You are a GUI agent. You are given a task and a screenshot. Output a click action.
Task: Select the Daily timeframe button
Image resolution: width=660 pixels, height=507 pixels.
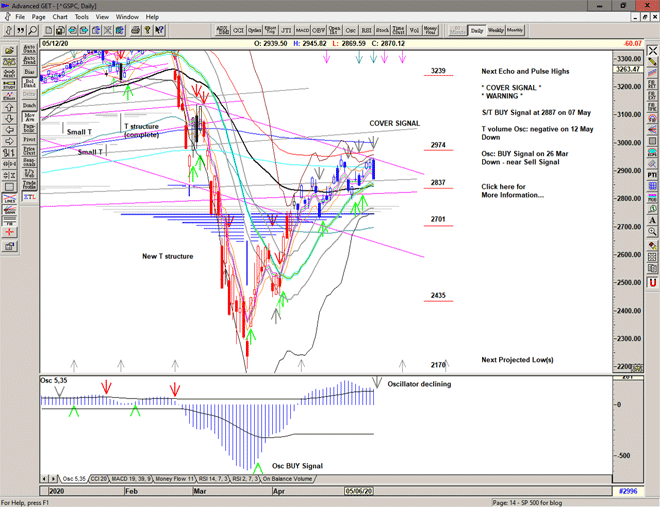point(477,31)
